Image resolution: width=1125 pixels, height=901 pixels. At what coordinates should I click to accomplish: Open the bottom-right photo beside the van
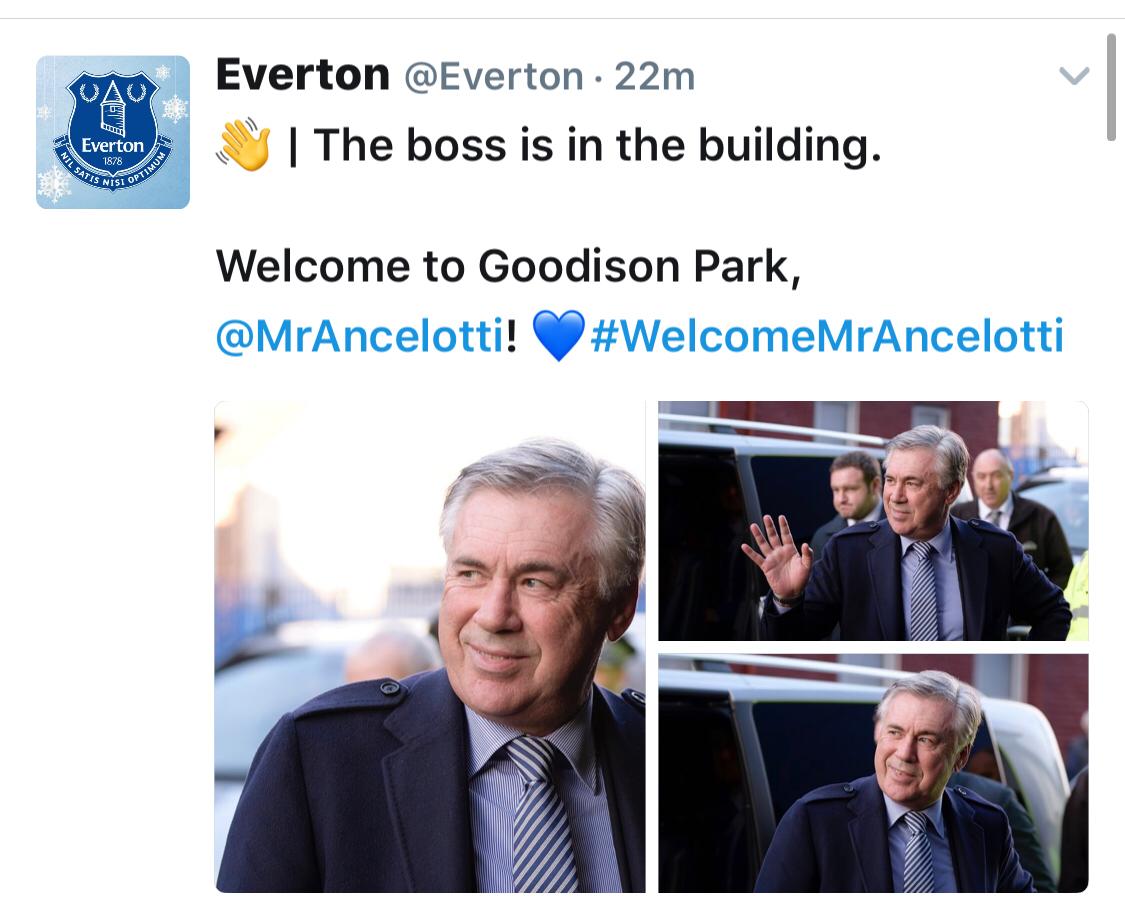872,772
